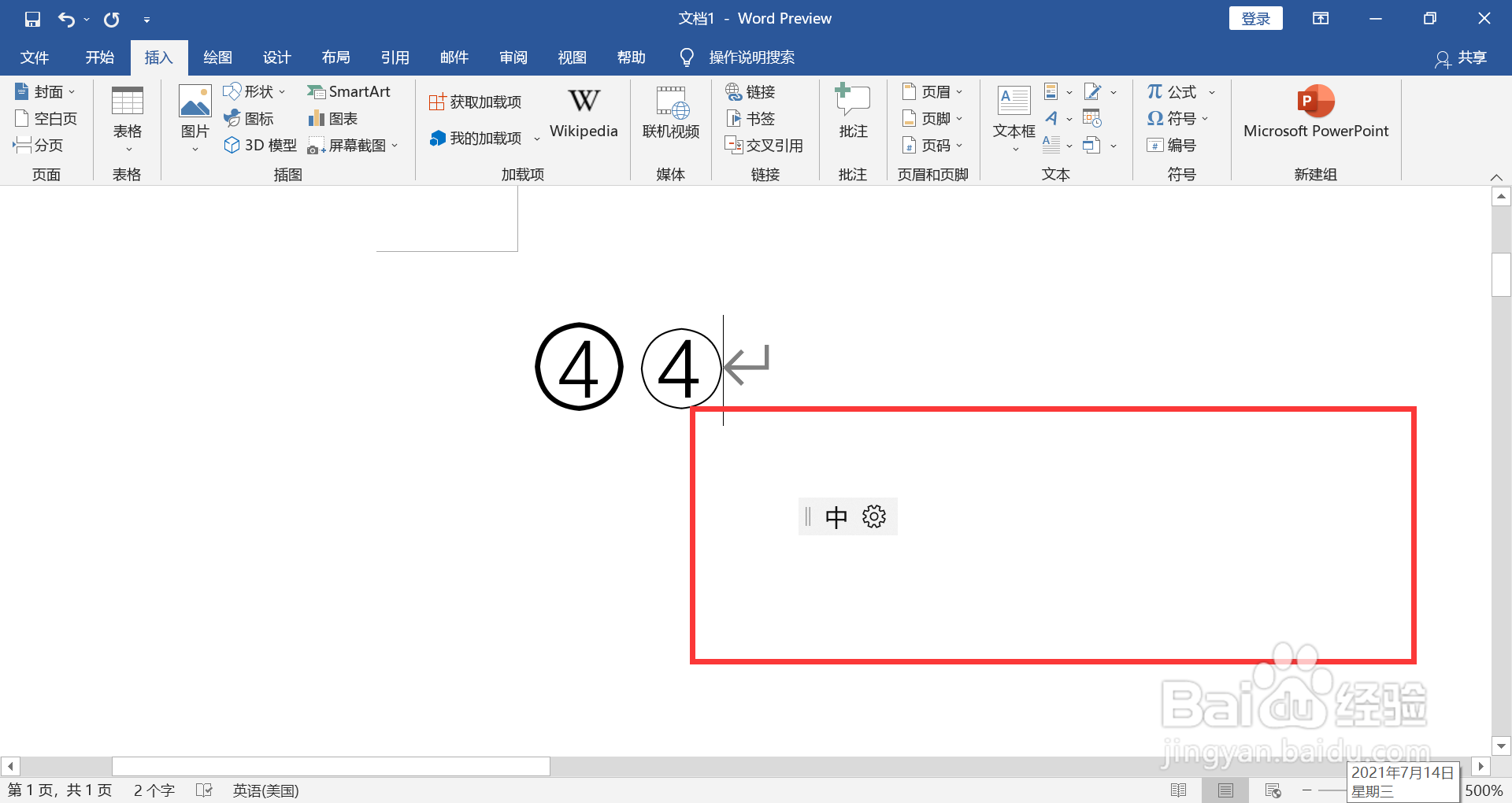Insert a 3D 模型 object

click(x=259, y=145)
